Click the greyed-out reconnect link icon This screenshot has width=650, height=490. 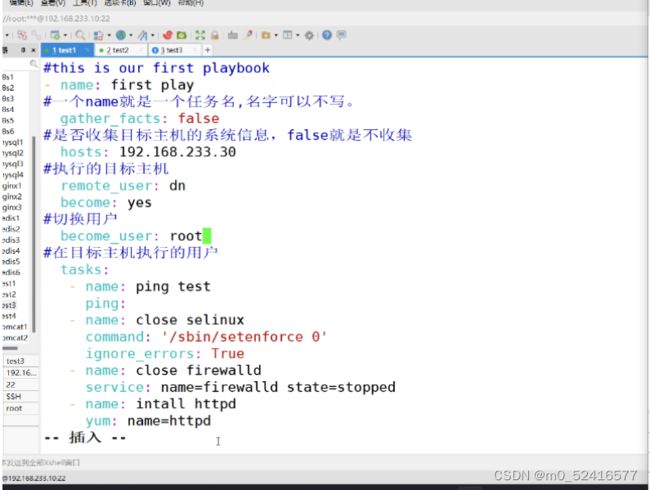[x=36, y=35]
